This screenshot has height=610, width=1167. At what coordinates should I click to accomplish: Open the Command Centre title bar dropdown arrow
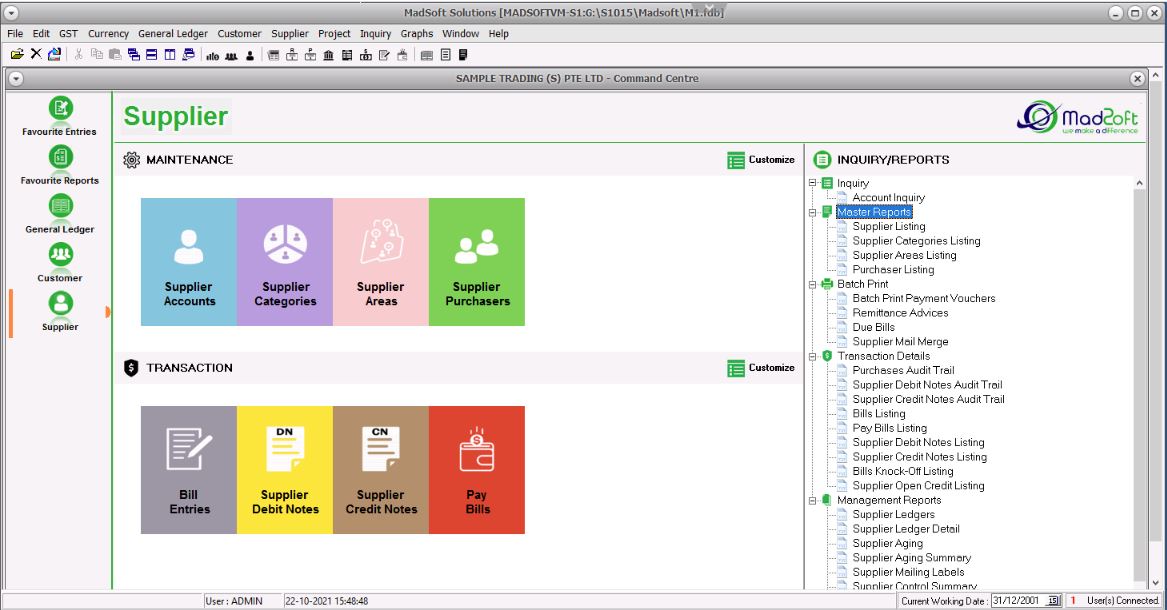tap(16, 78)
